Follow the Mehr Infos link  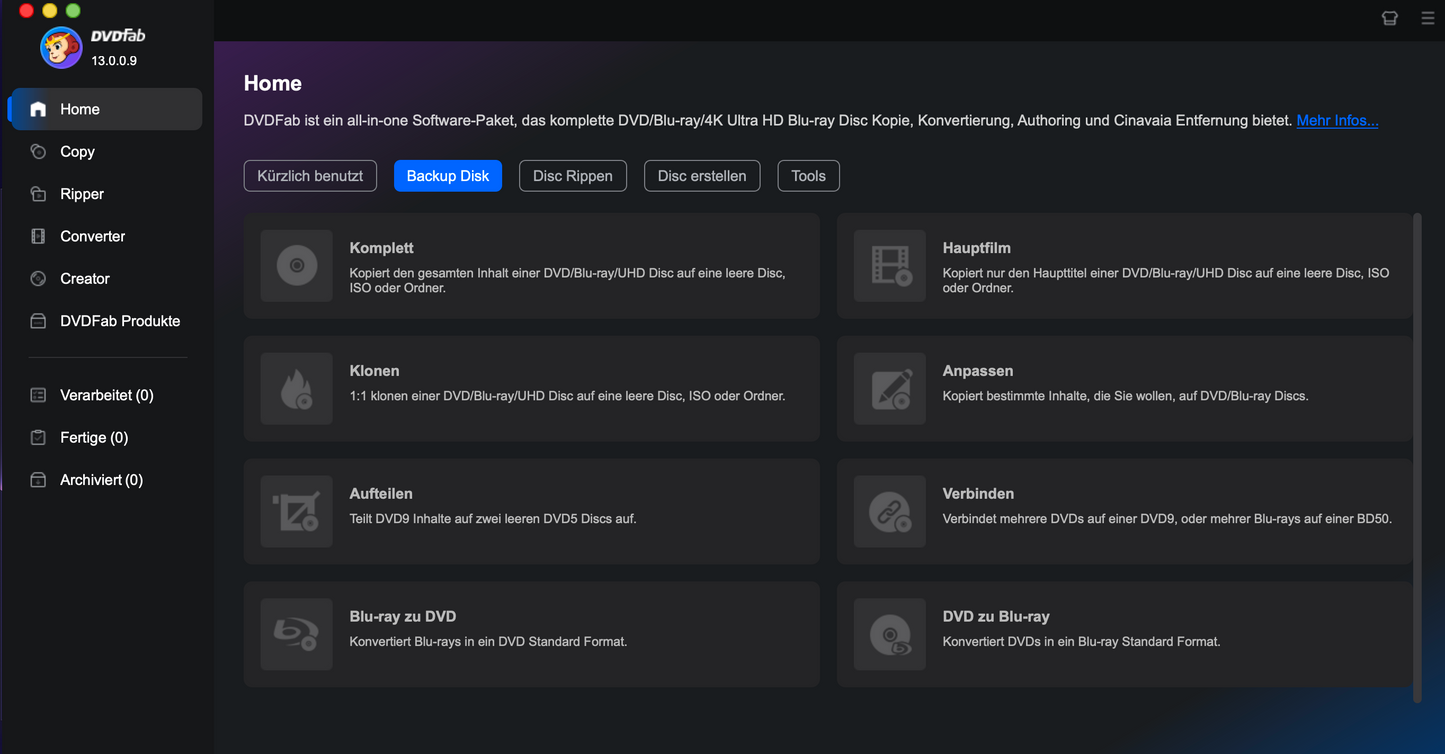1337,121
